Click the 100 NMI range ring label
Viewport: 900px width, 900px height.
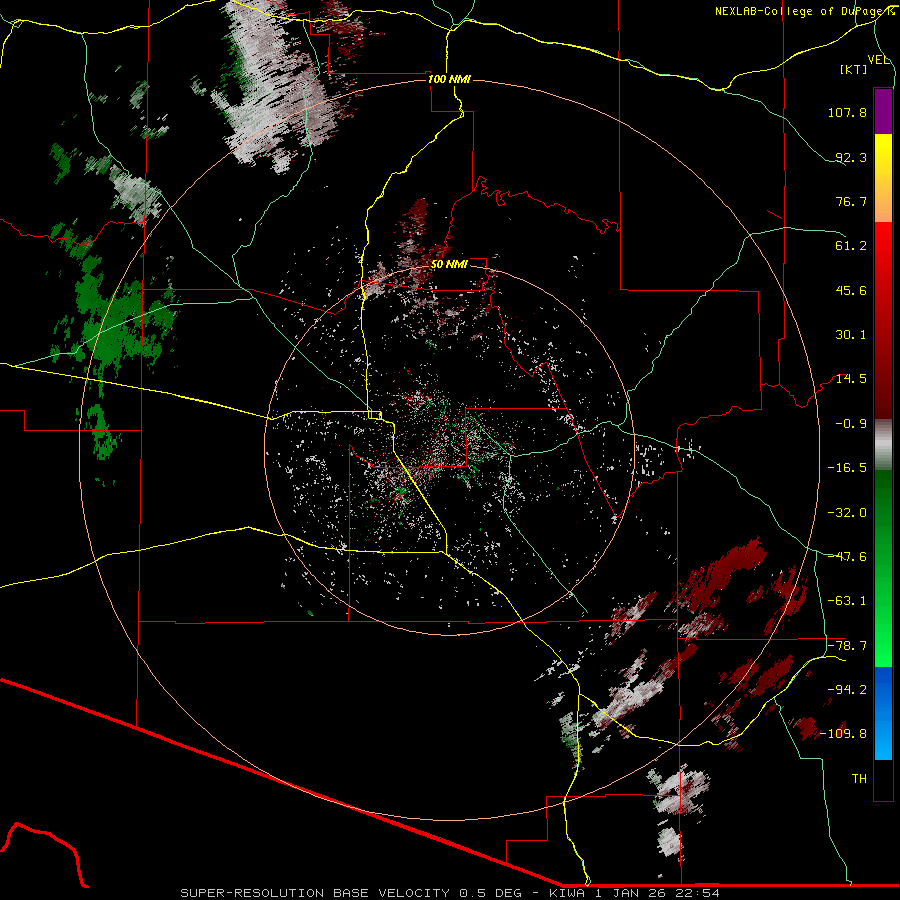[x=449, y=79]
